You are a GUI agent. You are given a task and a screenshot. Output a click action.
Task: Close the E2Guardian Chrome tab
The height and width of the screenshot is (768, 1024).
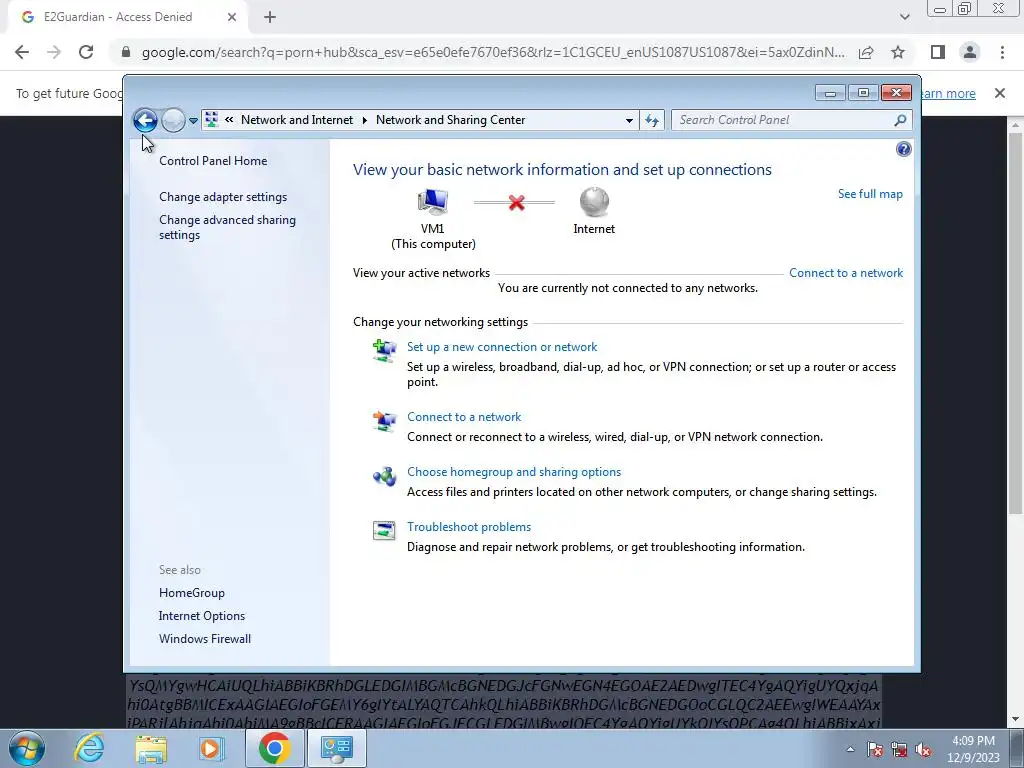231,18
